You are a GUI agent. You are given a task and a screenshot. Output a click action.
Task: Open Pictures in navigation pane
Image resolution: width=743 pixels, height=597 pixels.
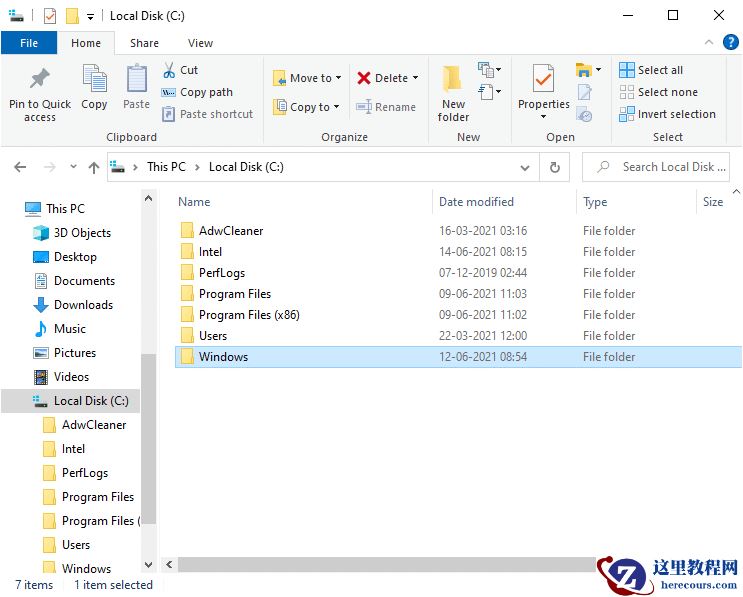(64, 353)
